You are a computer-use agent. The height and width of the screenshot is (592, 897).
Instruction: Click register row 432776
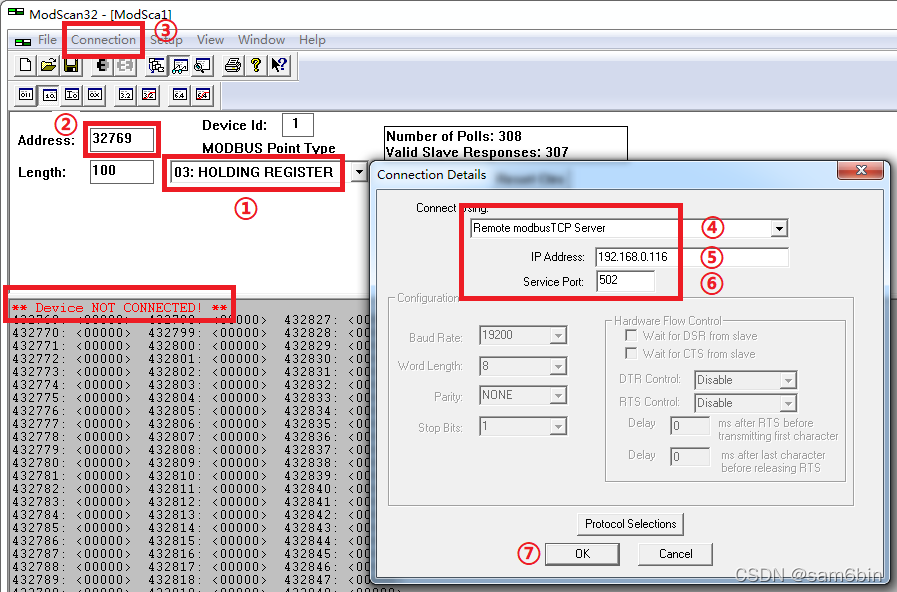coord(72,411)
